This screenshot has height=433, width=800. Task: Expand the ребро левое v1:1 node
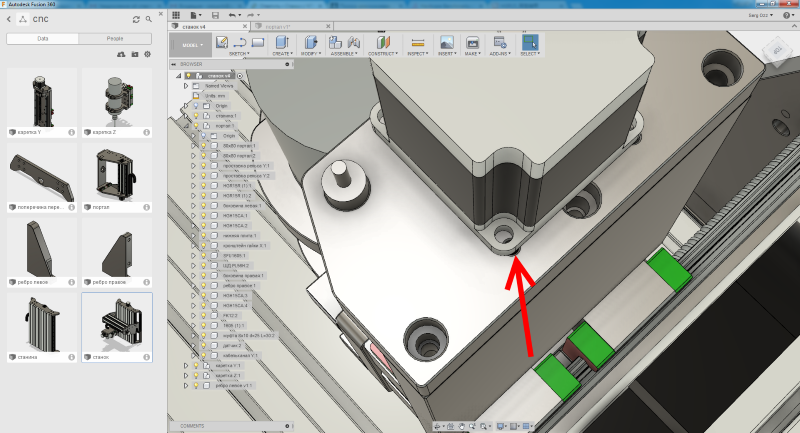coord(186,386)
